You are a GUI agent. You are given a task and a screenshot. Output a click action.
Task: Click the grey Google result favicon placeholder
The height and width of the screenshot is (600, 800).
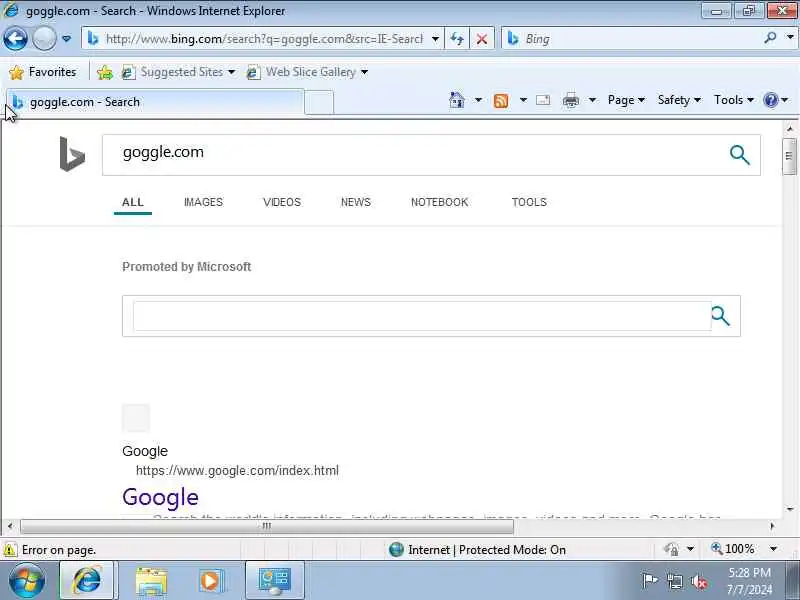136,418
